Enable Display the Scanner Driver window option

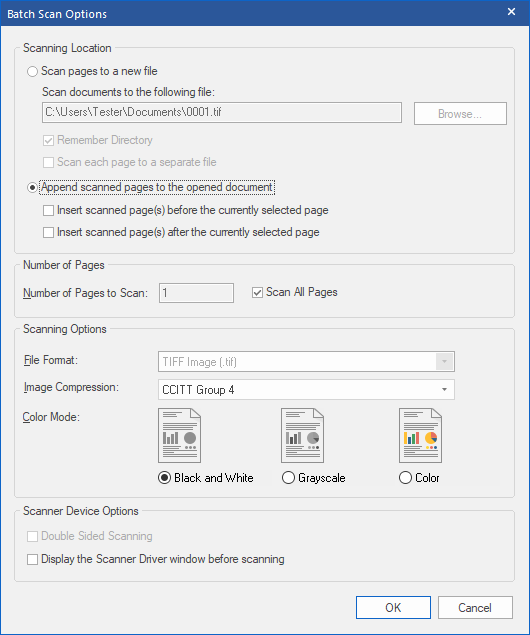pyautogui.click(x=32, y=559)
